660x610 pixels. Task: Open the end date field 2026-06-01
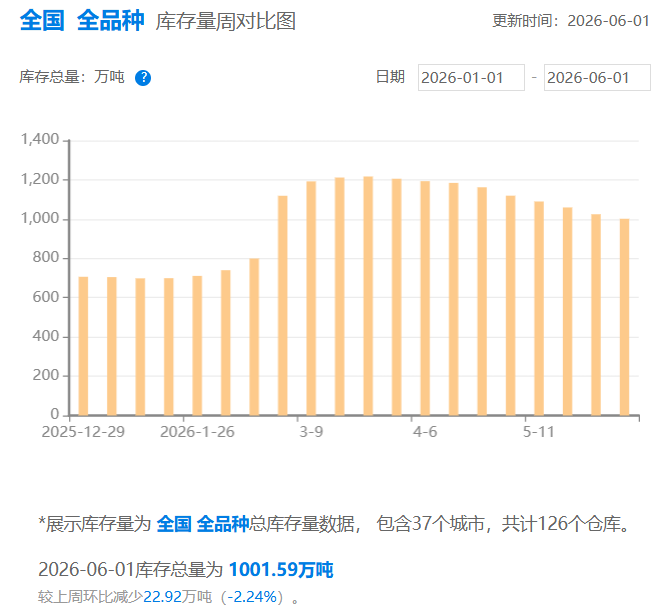(x=597, y=77)
